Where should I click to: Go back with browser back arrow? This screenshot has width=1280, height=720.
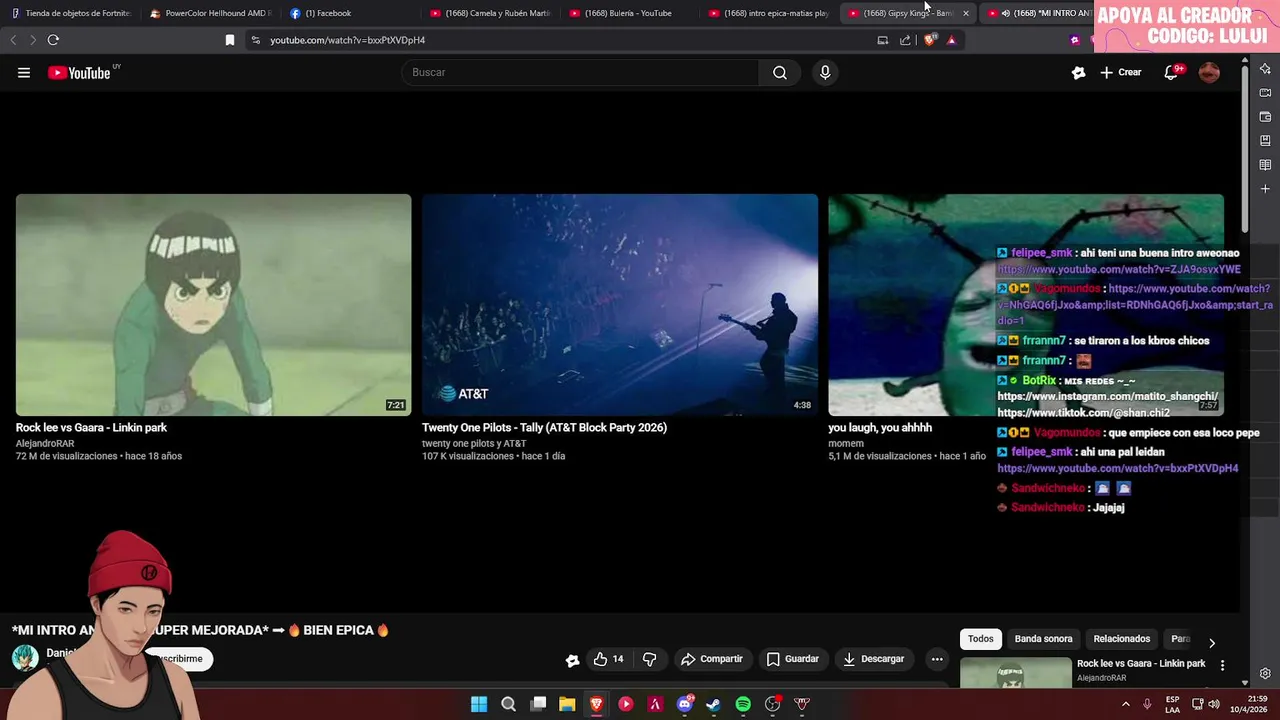[x=13, y=40]
